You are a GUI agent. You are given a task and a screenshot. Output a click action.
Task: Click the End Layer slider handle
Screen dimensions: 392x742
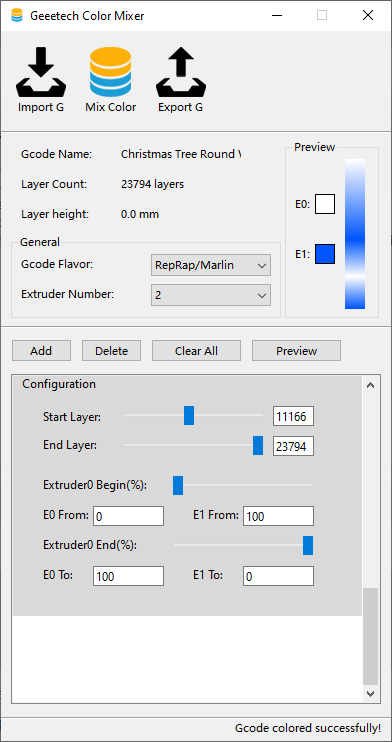tap(258, 446)
